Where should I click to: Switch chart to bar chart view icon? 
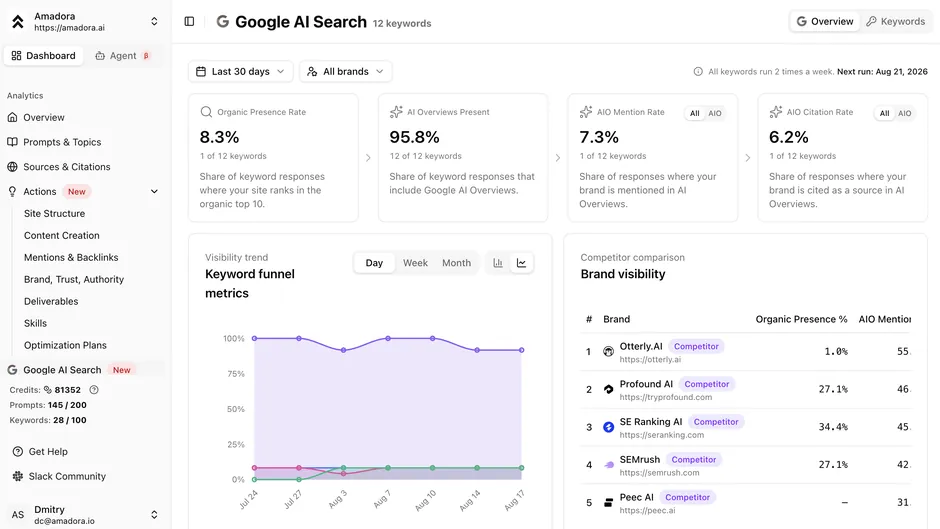pyautogui.click(x=498, y=263)
